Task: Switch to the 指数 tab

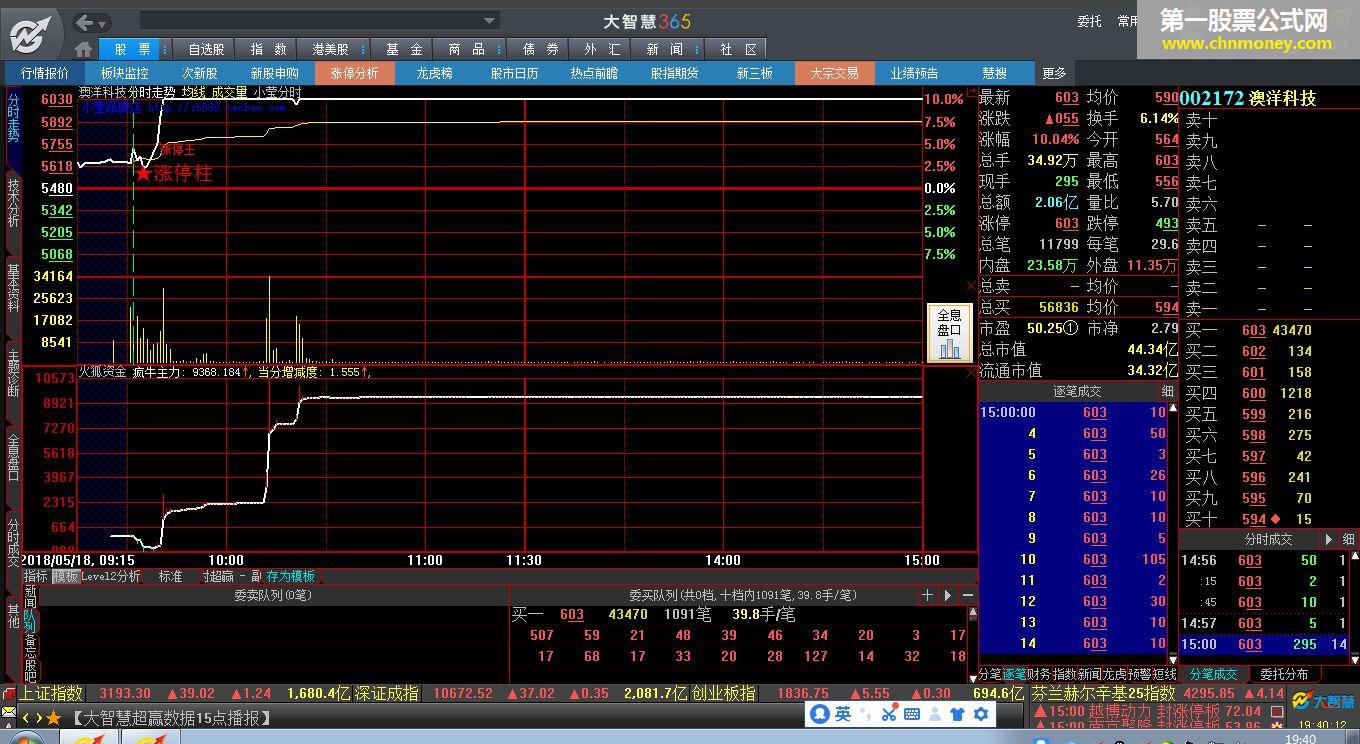Action: [x=268, y=49]
